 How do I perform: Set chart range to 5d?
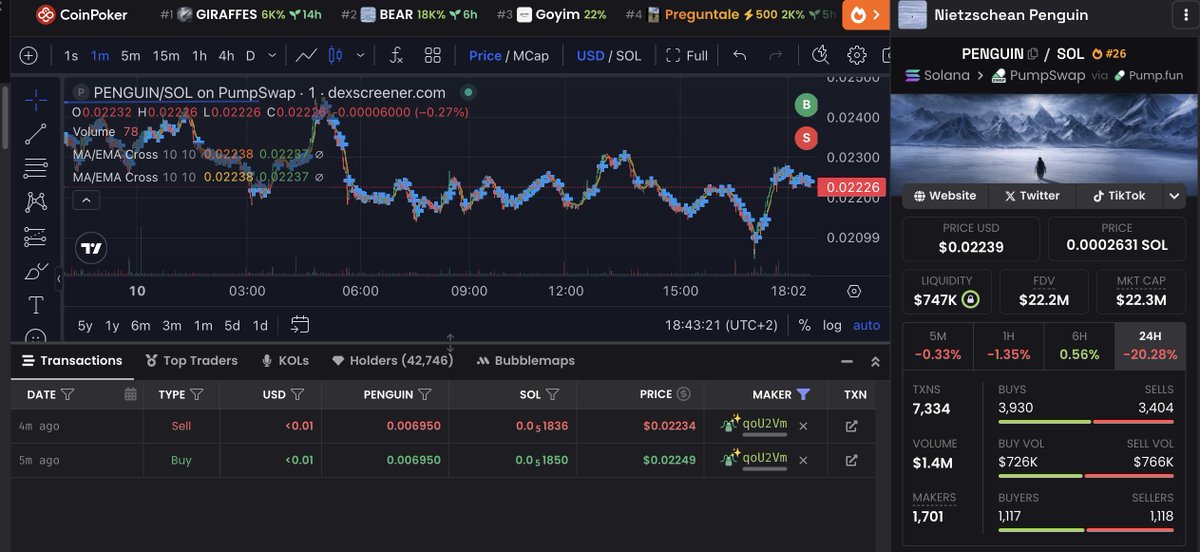pyautogui.click(x=232, y=325)
